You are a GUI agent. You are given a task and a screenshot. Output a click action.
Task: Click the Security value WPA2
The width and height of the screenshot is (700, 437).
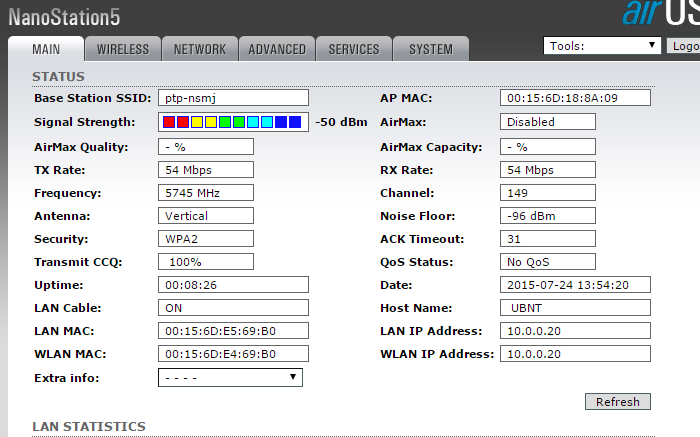[206, 239]
